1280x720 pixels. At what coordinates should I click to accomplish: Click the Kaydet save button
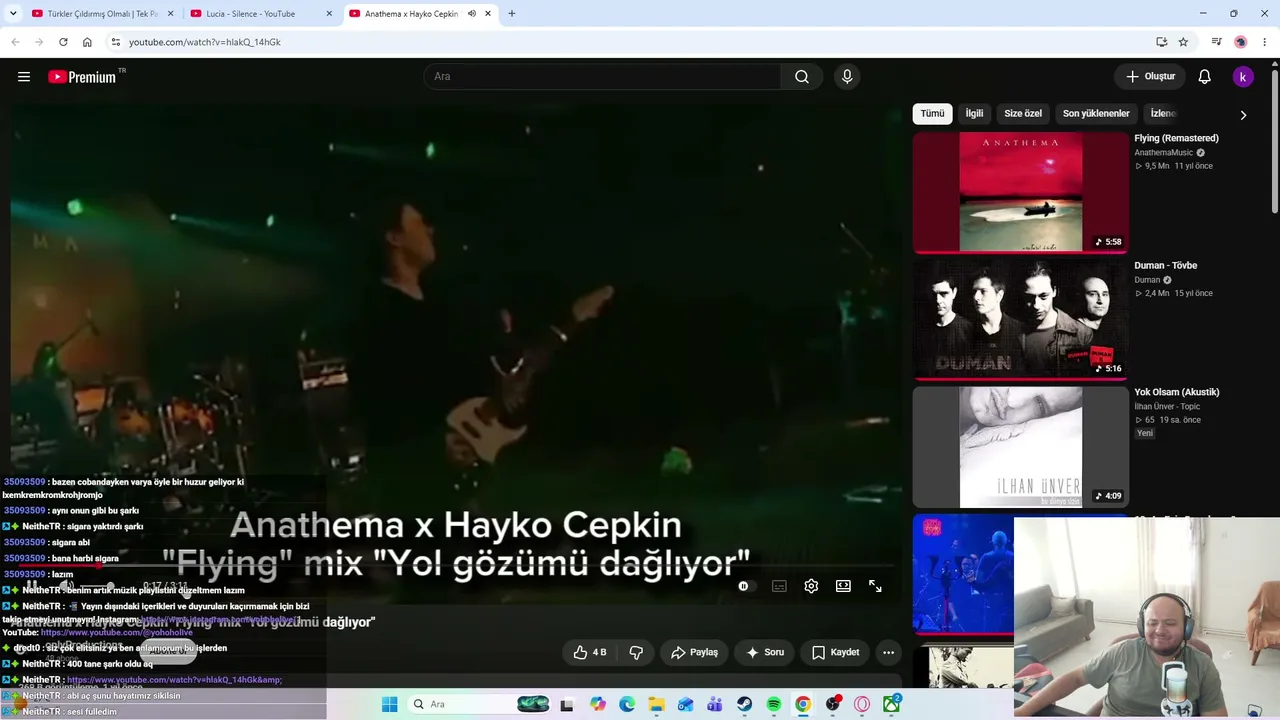coord(836,652)
